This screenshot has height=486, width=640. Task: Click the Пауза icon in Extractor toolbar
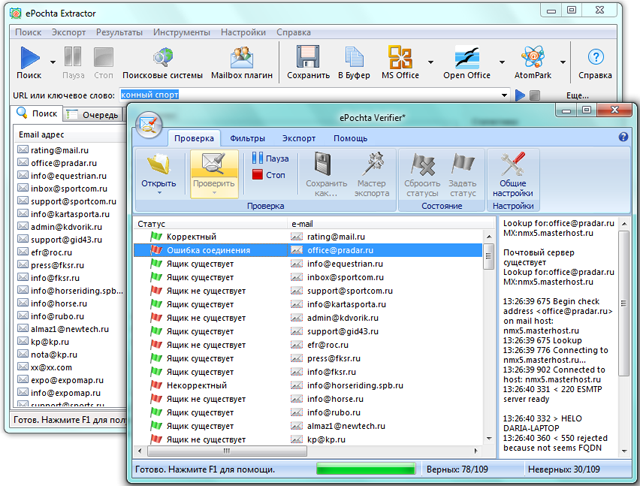pos(73,56)
